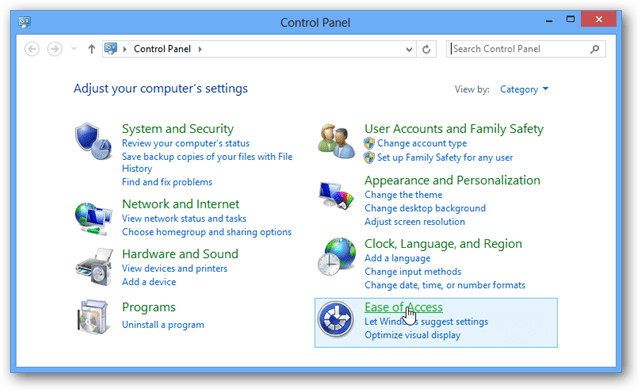Open Clock, Language, and Region category
The width and height of the screenshot is (640, 391).
(443, 244)
